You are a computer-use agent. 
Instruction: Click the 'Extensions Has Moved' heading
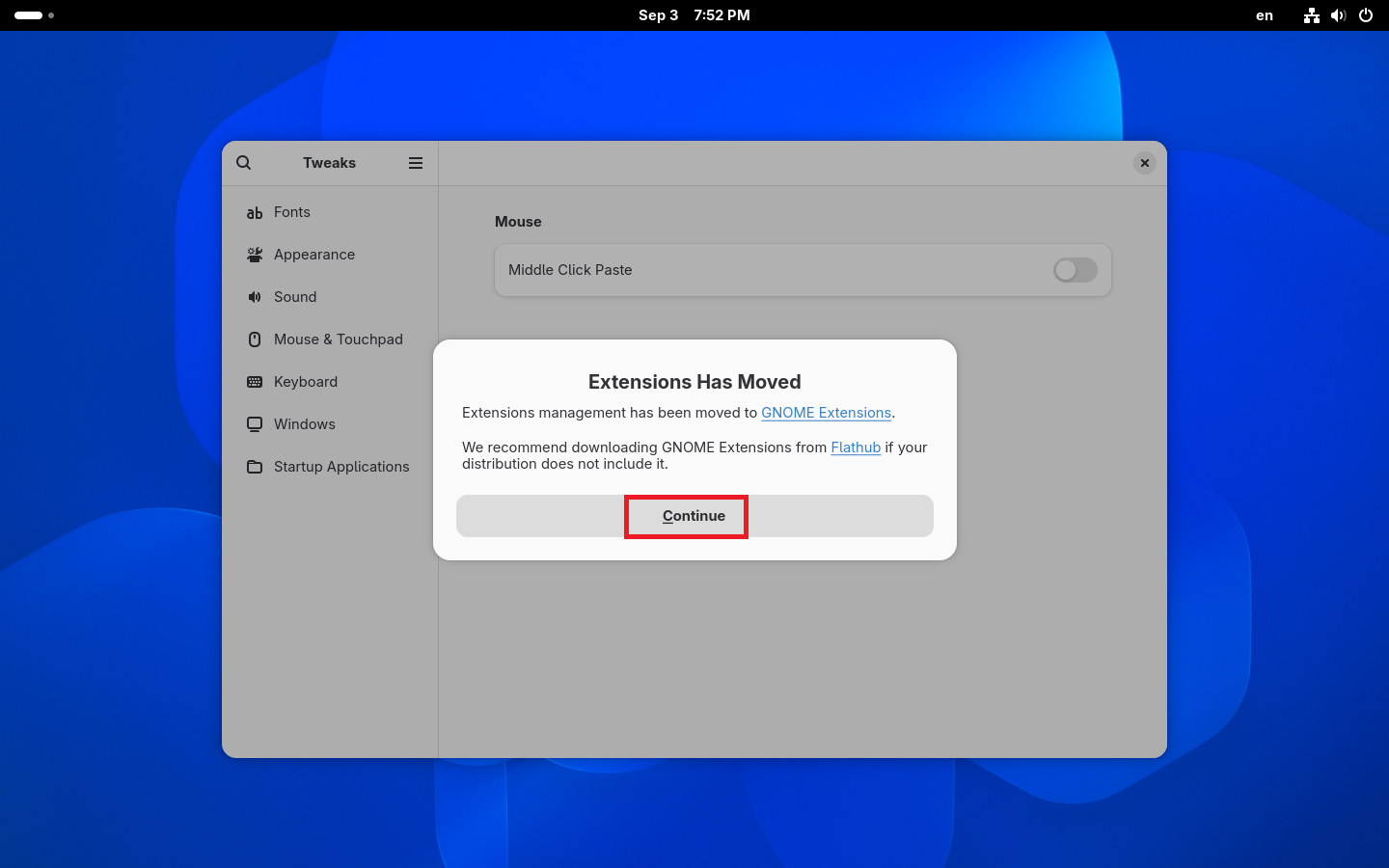coord(694,382)
